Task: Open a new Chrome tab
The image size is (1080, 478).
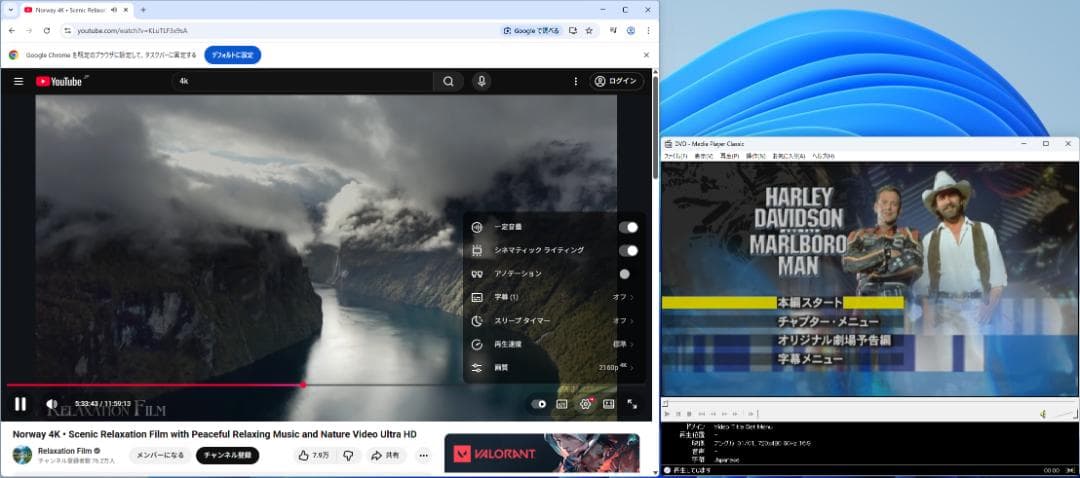Action: click(143, 10)
